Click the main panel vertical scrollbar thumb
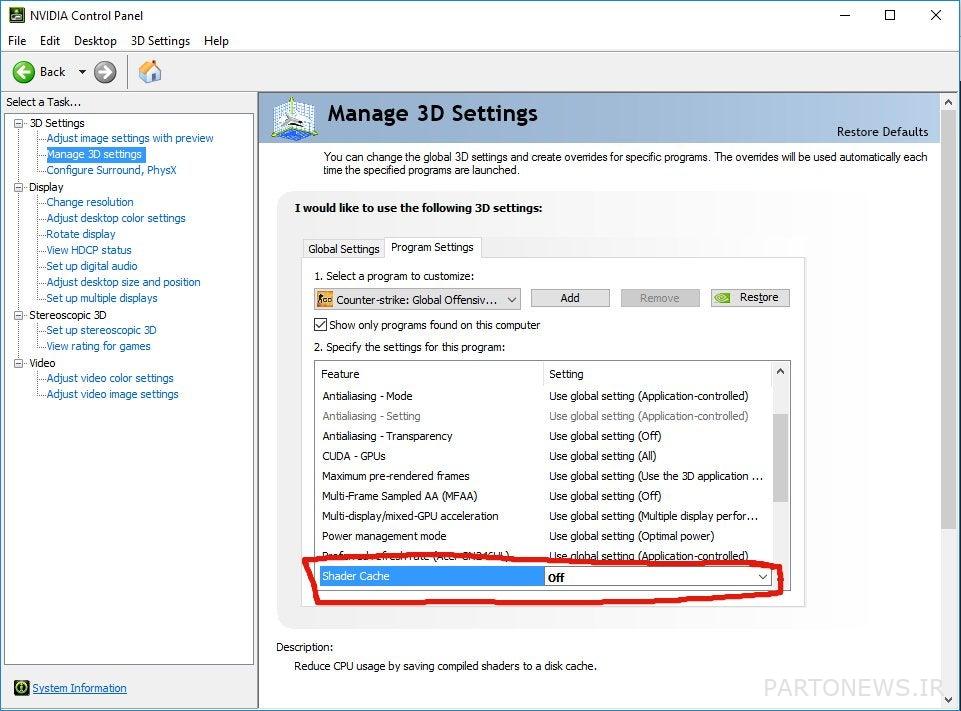 click(948, 319)
